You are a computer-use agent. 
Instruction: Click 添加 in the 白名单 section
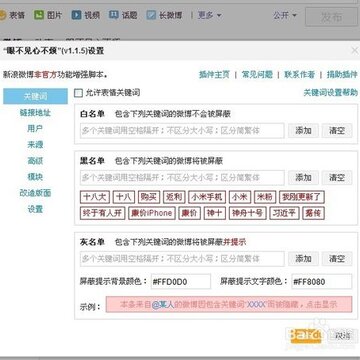[x=303, y=131]
